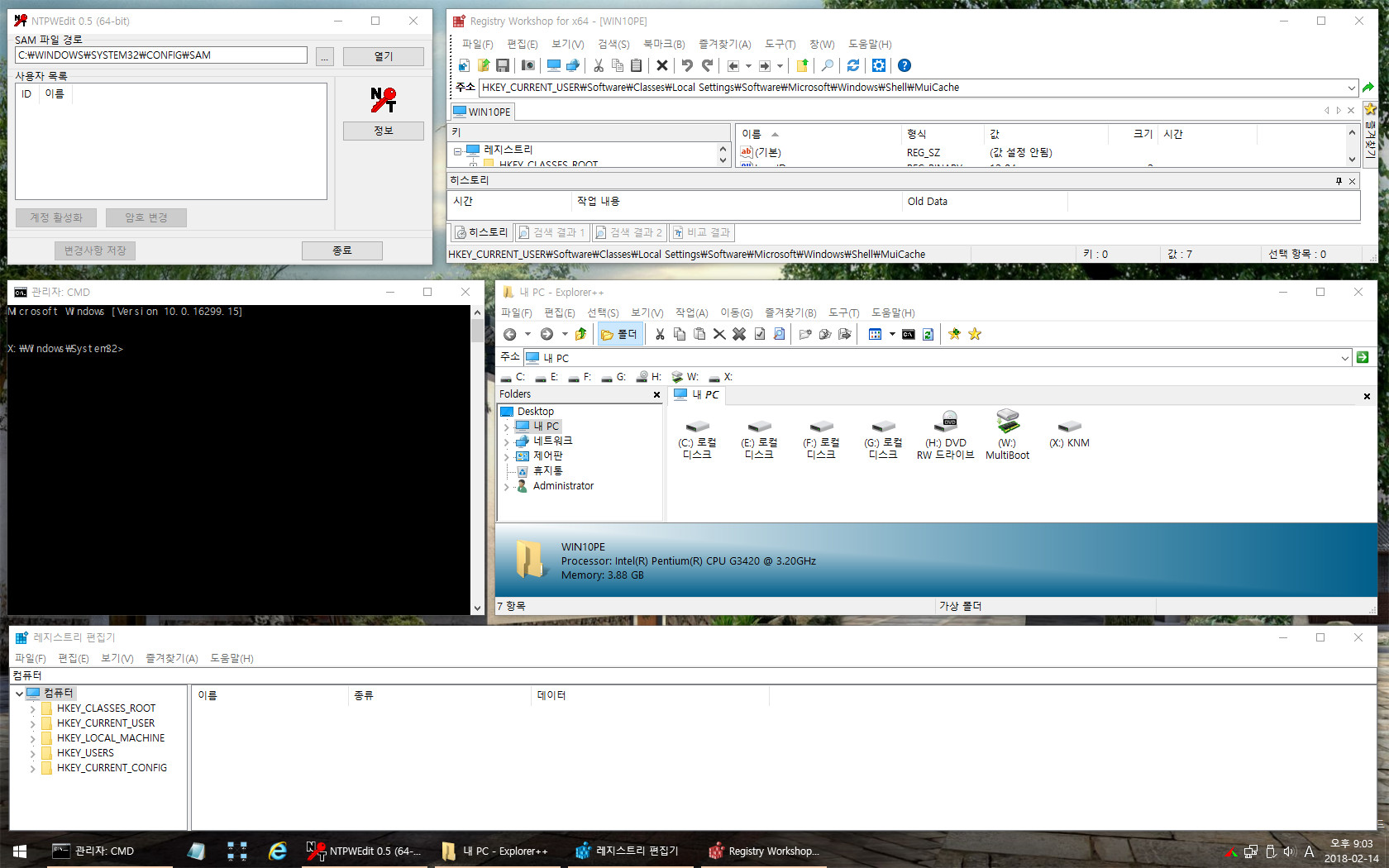Click the undo icon in Registry Workshop
Screen dimensions: 1389x868
click(x=687, y=65)
